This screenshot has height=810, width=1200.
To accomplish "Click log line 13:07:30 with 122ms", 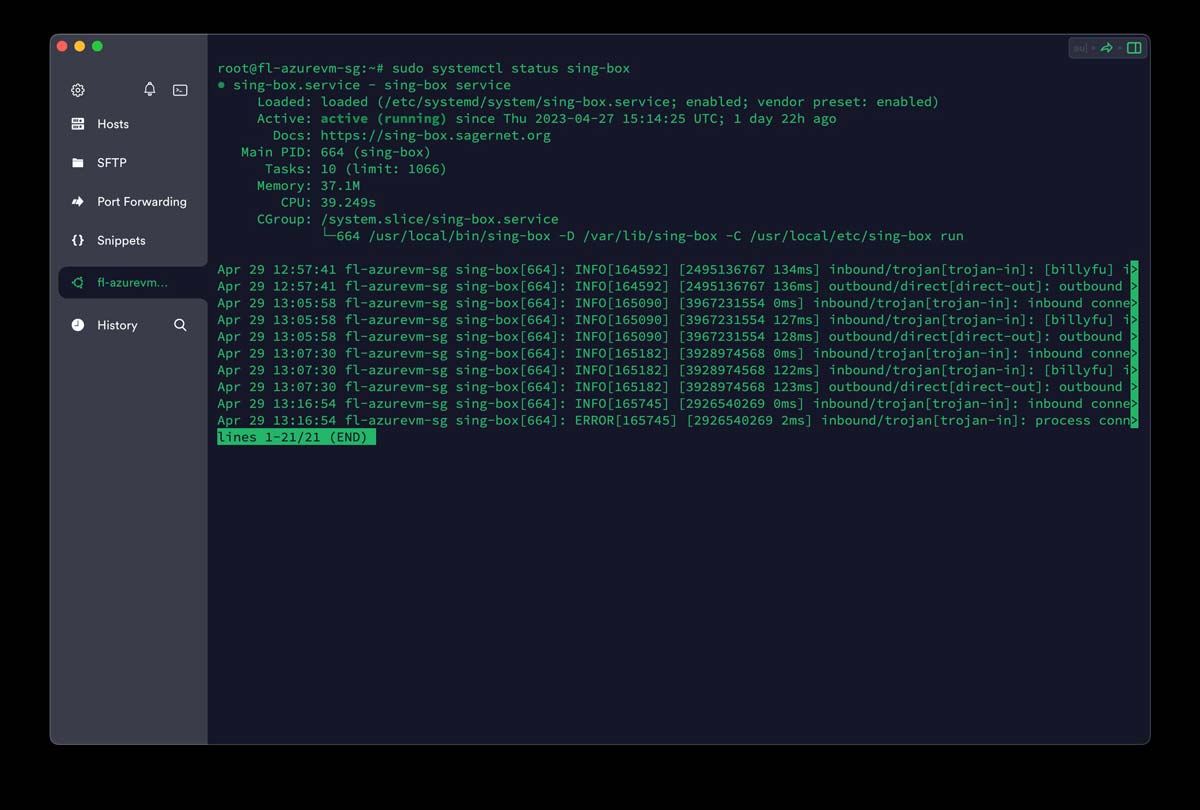I will pyautogui.click(x=677, y=370).
